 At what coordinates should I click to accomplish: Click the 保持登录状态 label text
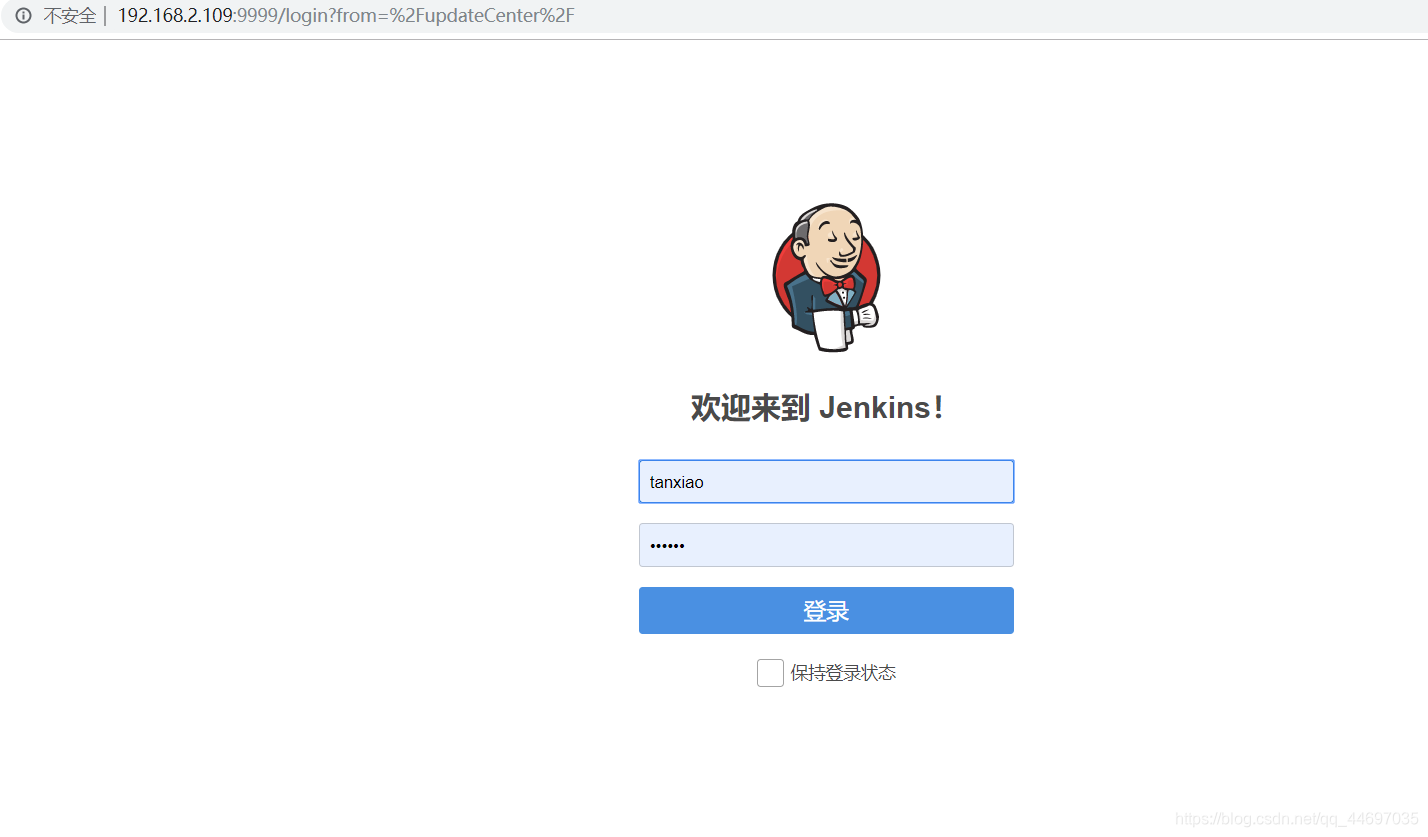tap(843, 673)
